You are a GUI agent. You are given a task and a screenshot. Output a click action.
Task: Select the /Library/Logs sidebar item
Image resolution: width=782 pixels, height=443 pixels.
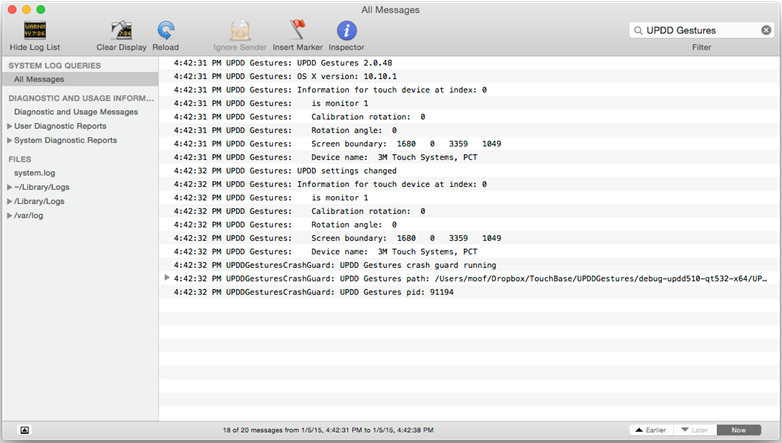click(39, 202)
